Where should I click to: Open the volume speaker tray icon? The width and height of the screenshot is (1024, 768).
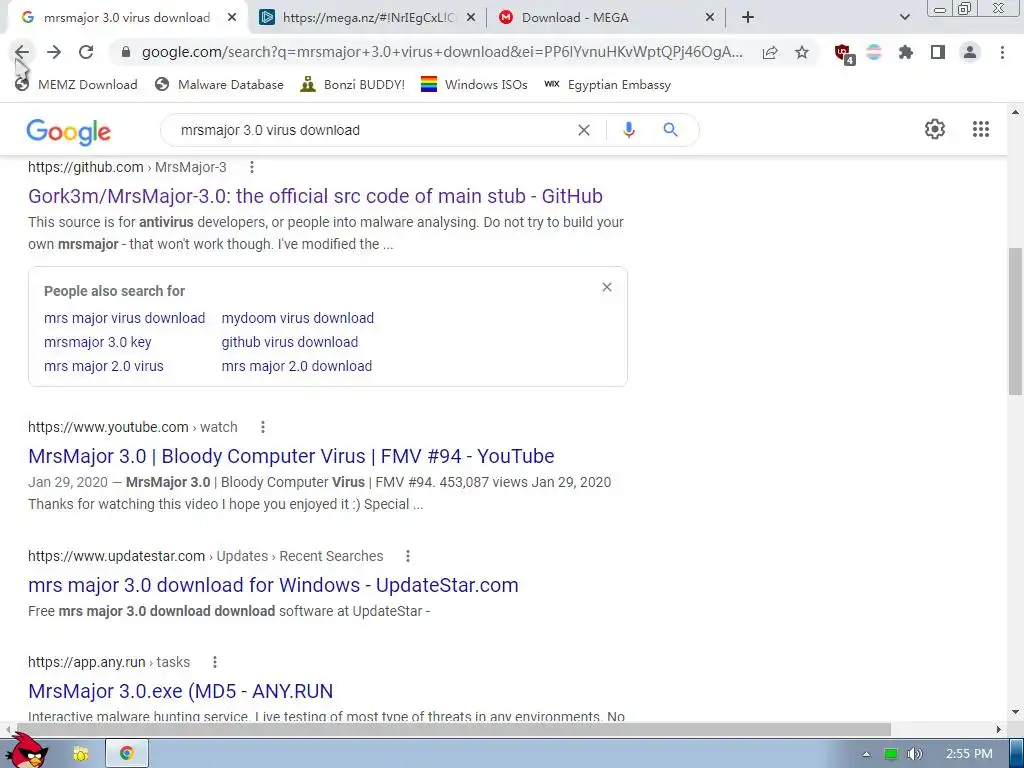click(914, 754)
